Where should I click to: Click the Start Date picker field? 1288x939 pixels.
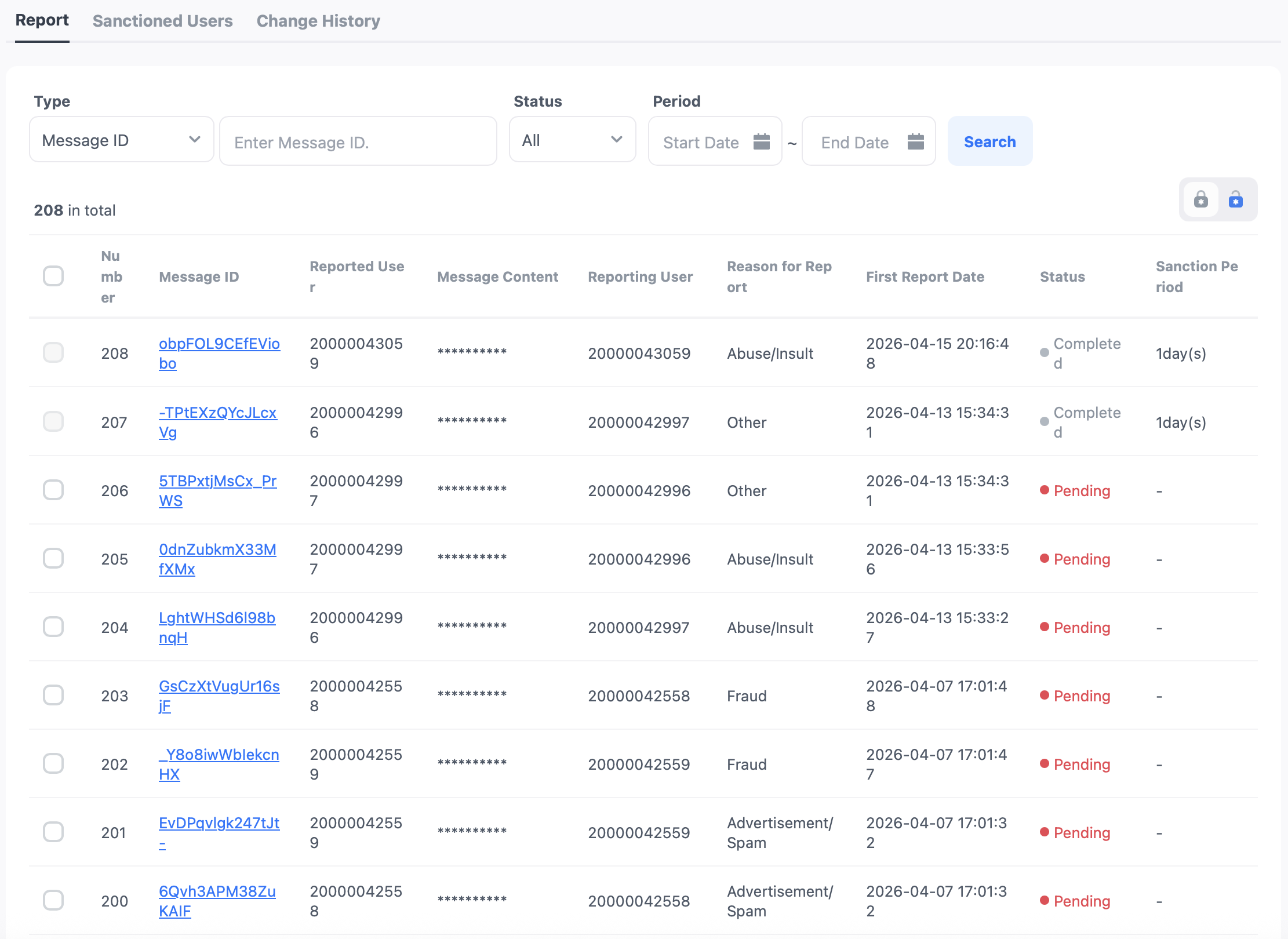point(701,142)
